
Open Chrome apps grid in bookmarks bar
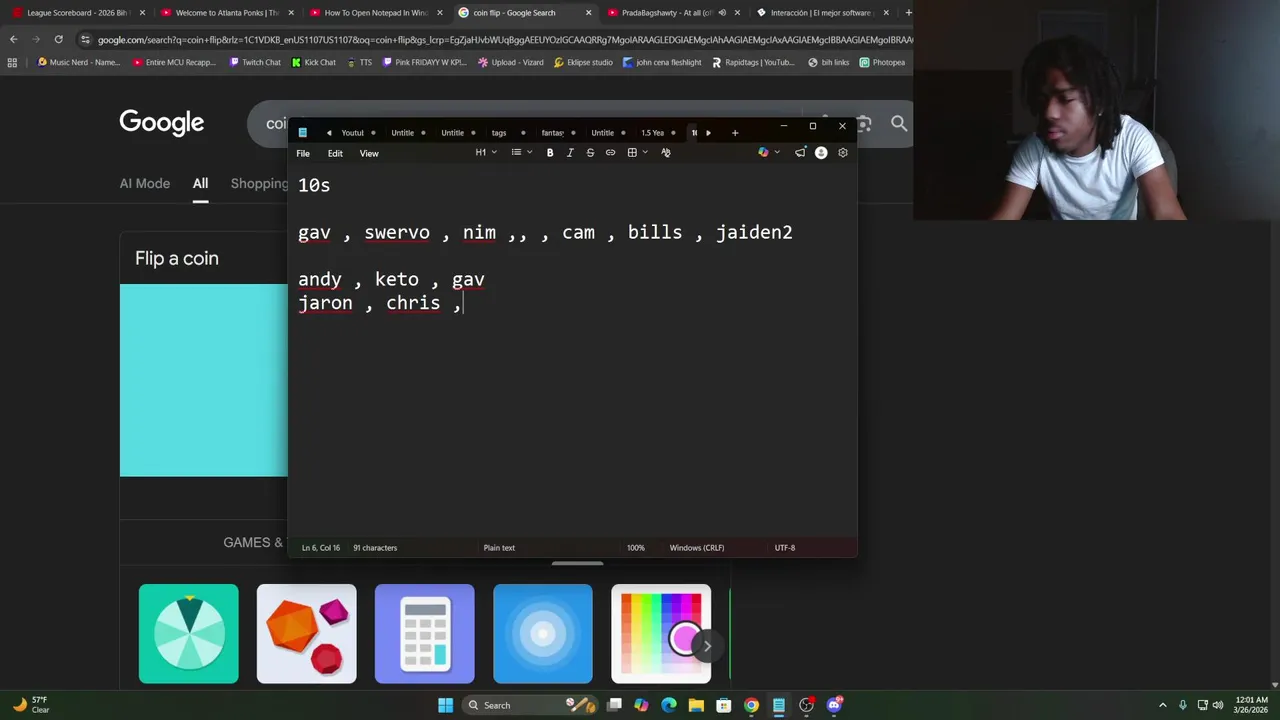click(12, 62)
